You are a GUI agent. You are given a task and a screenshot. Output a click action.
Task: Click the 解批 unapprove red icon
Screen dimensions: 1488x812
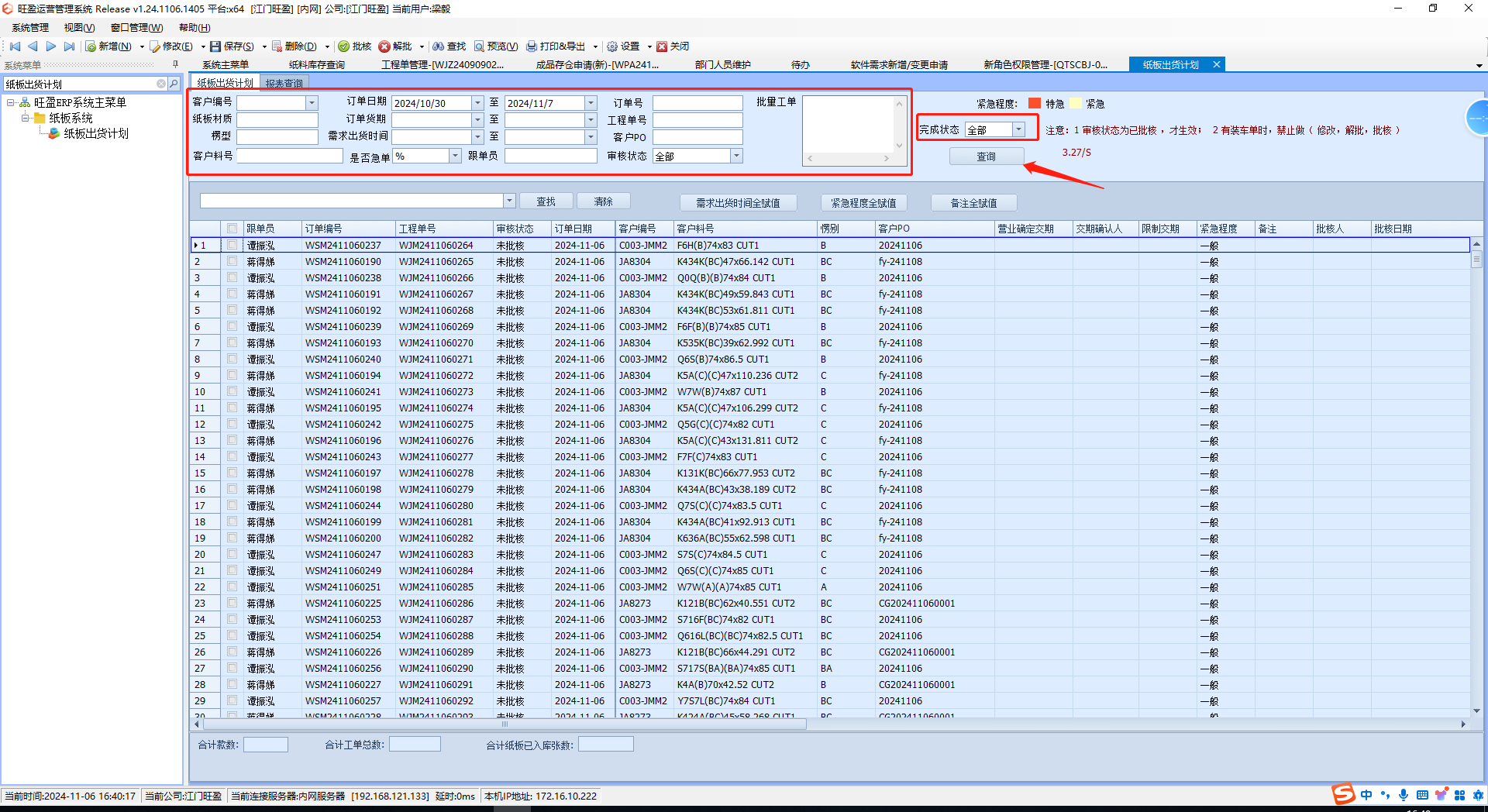384,46
